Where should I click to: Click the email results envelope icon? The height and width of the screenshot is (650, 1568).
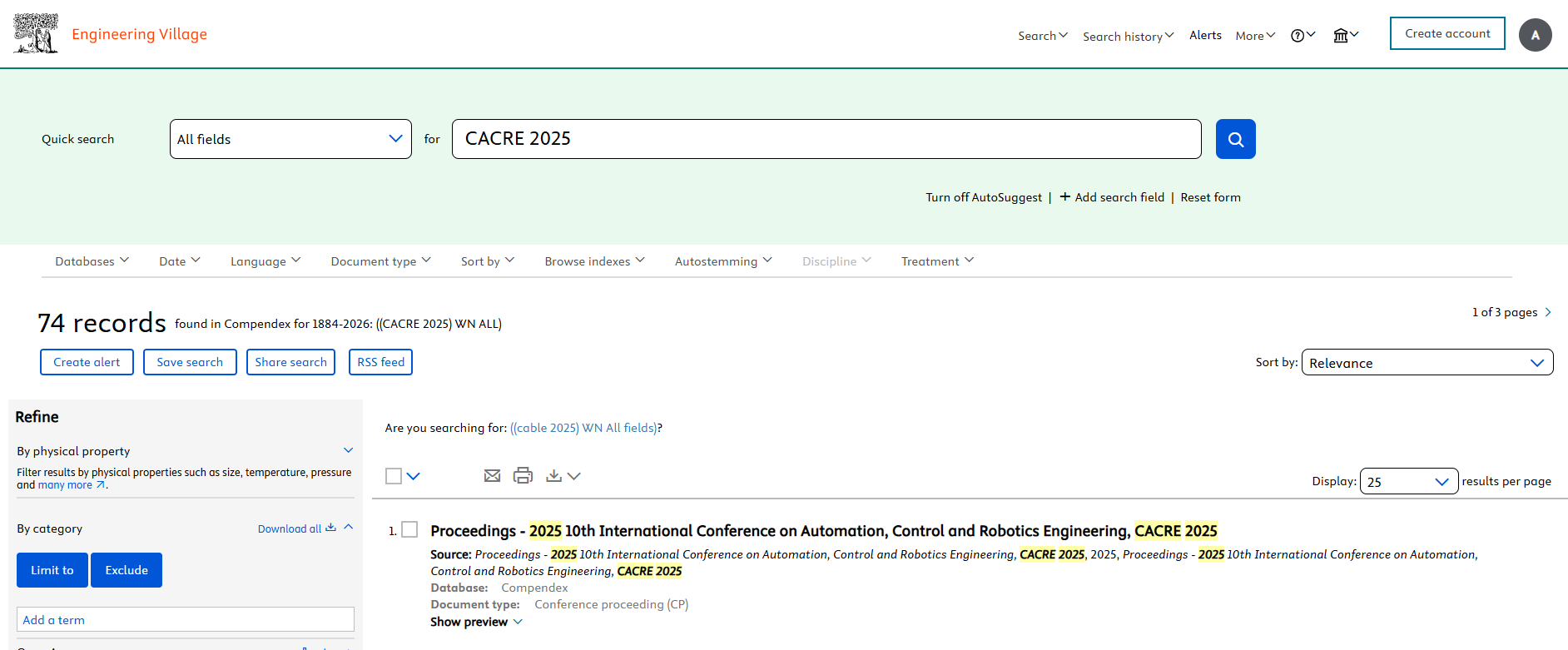click(492, 475)
